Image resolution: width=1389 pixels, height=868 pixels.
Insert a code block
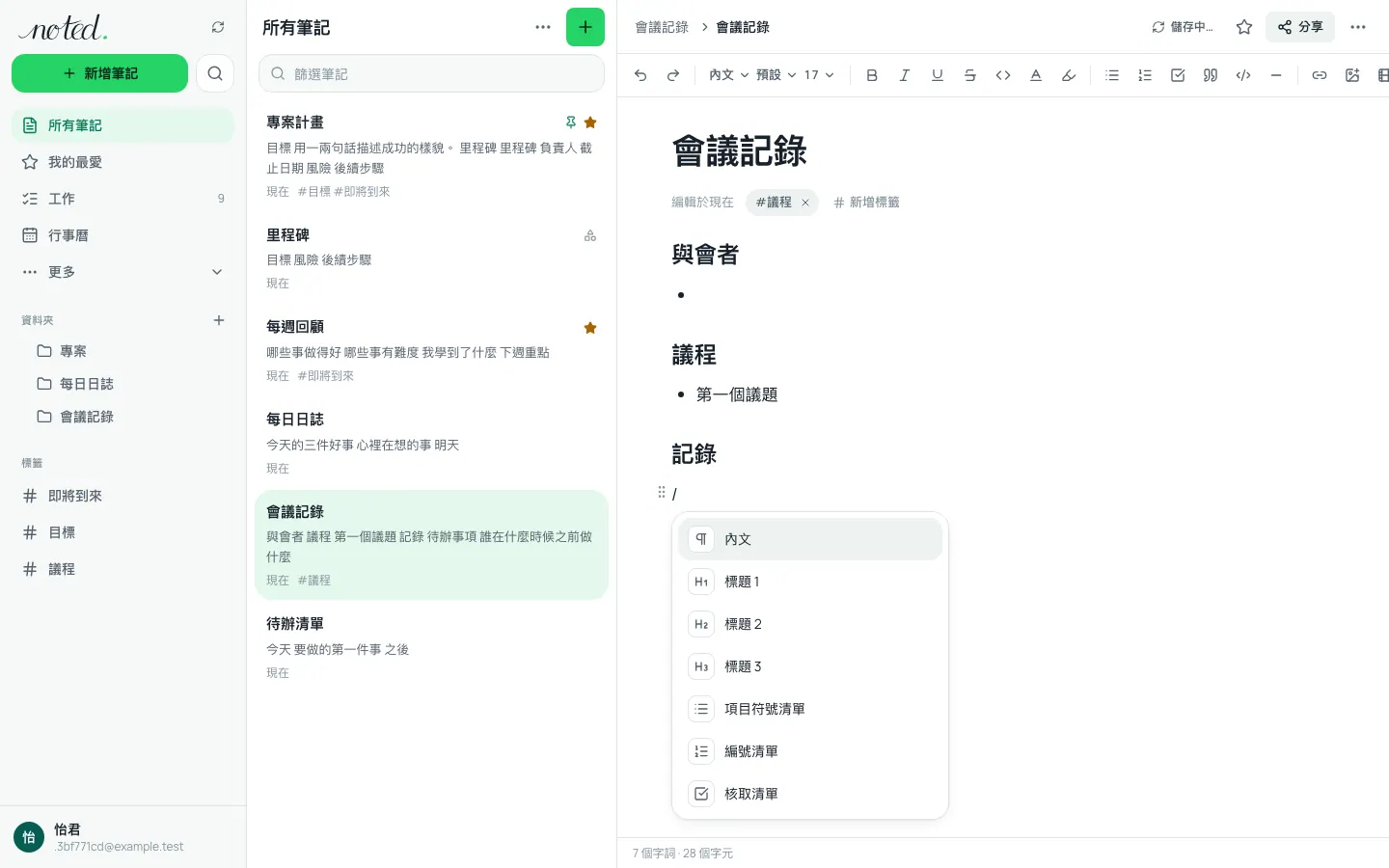[1243, 75]
